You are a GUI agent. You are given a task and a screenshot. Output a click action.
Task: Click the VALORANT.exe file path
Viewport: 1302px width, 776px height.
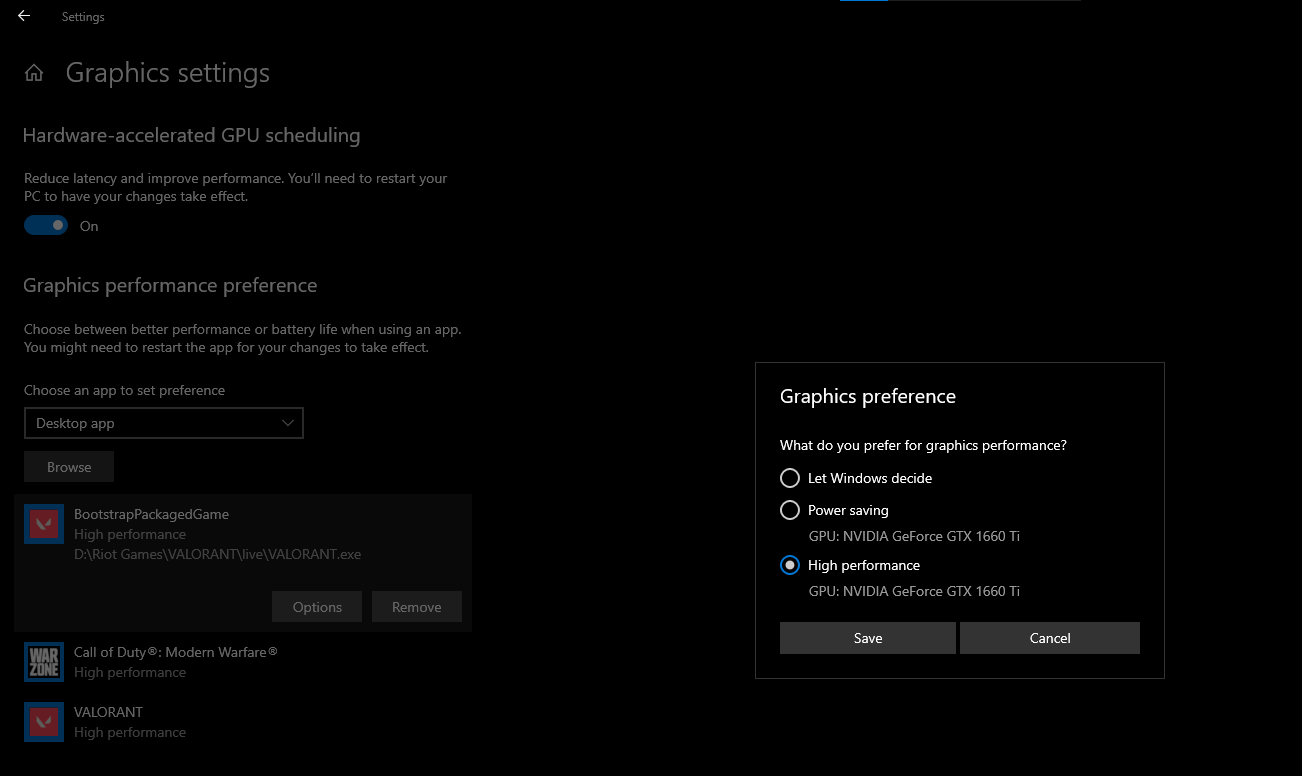tap(218, 554)
